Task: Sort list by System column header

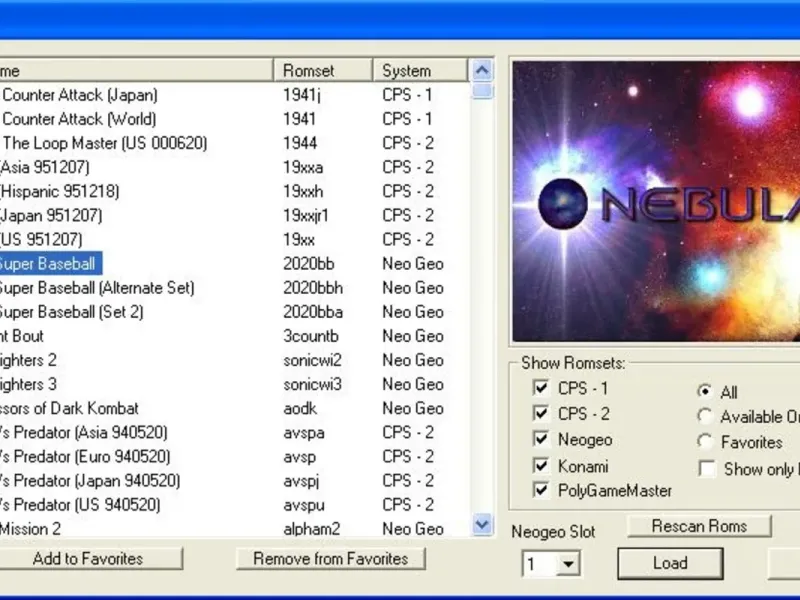Action: coord(420,70)
